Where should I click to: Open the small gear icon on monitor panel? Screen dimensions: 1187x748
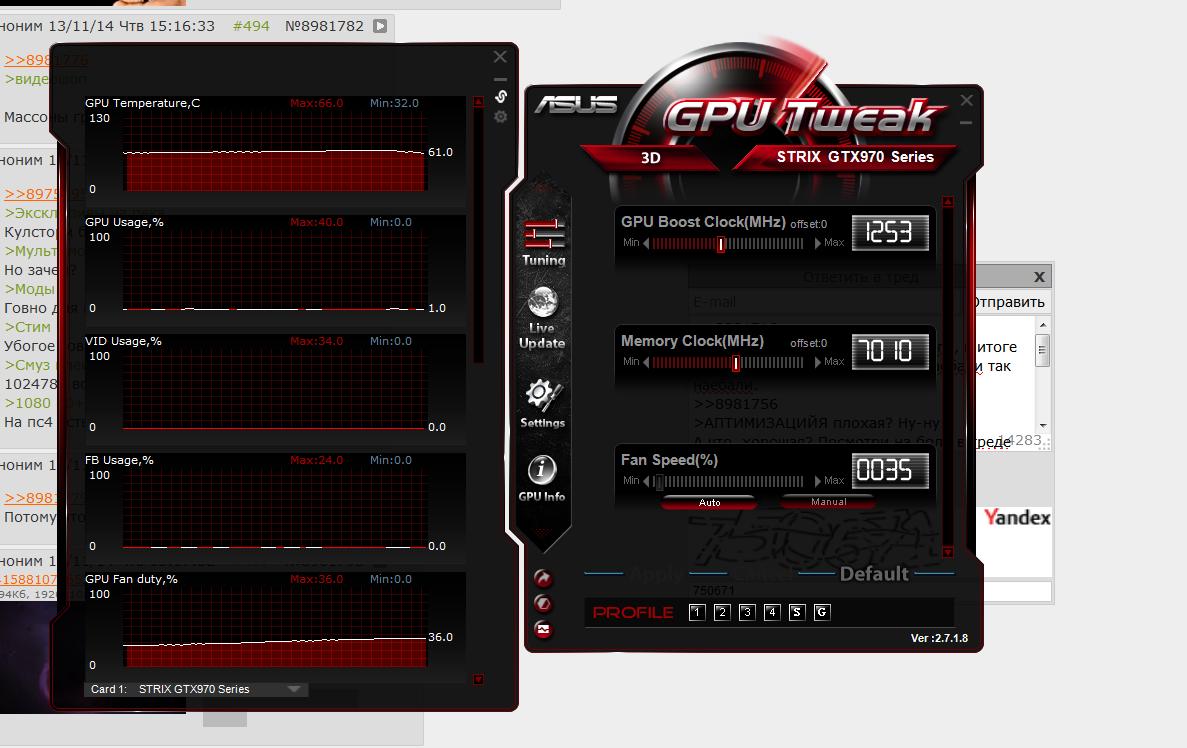click(x=500, y=117)
